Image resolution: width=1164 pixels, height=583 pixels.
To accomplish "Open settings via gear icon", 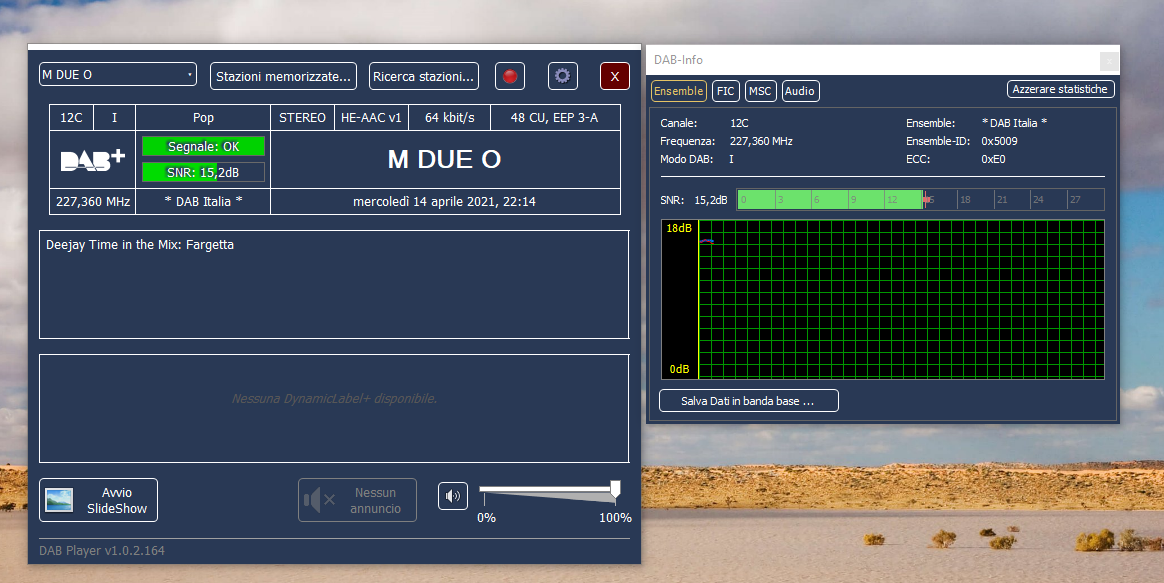I will 563,76.
